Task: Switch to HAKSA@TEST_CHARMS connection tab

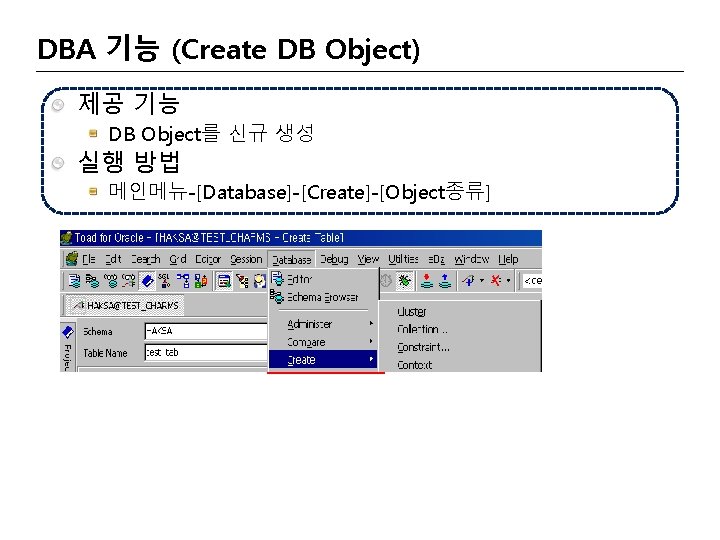Action: coord(126,305)
